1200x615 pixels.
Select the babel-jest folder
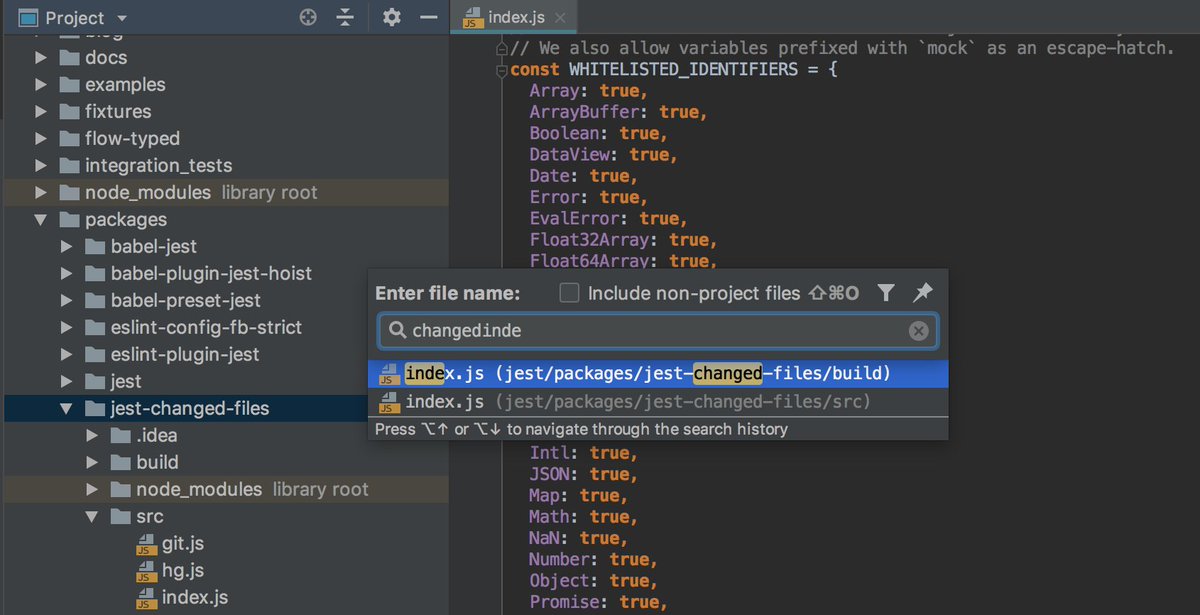154,247
